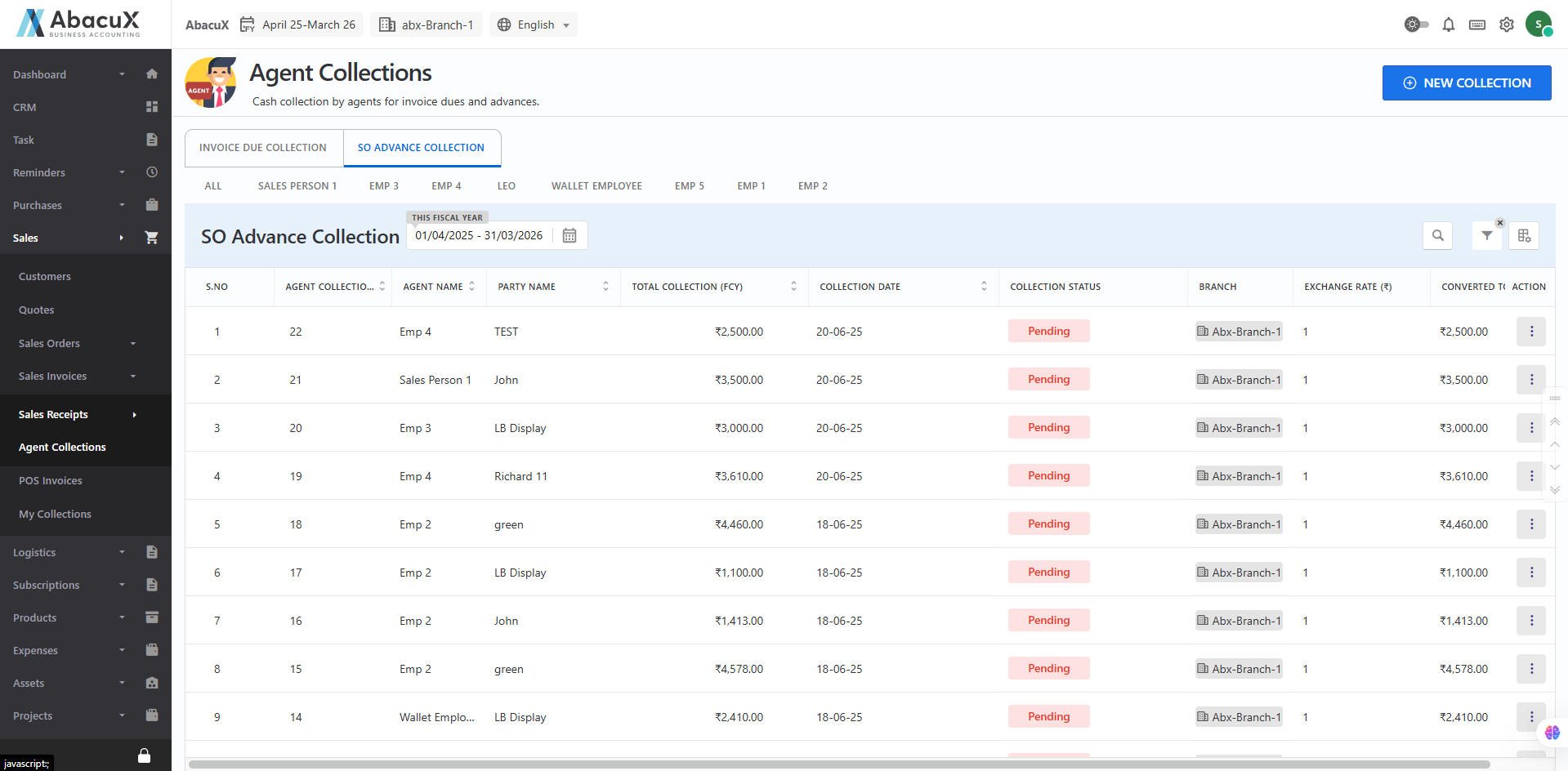Screen dimensions: 1568x771
Task: Open the calendar date picker icon
Action: click(x=570, y=235)
